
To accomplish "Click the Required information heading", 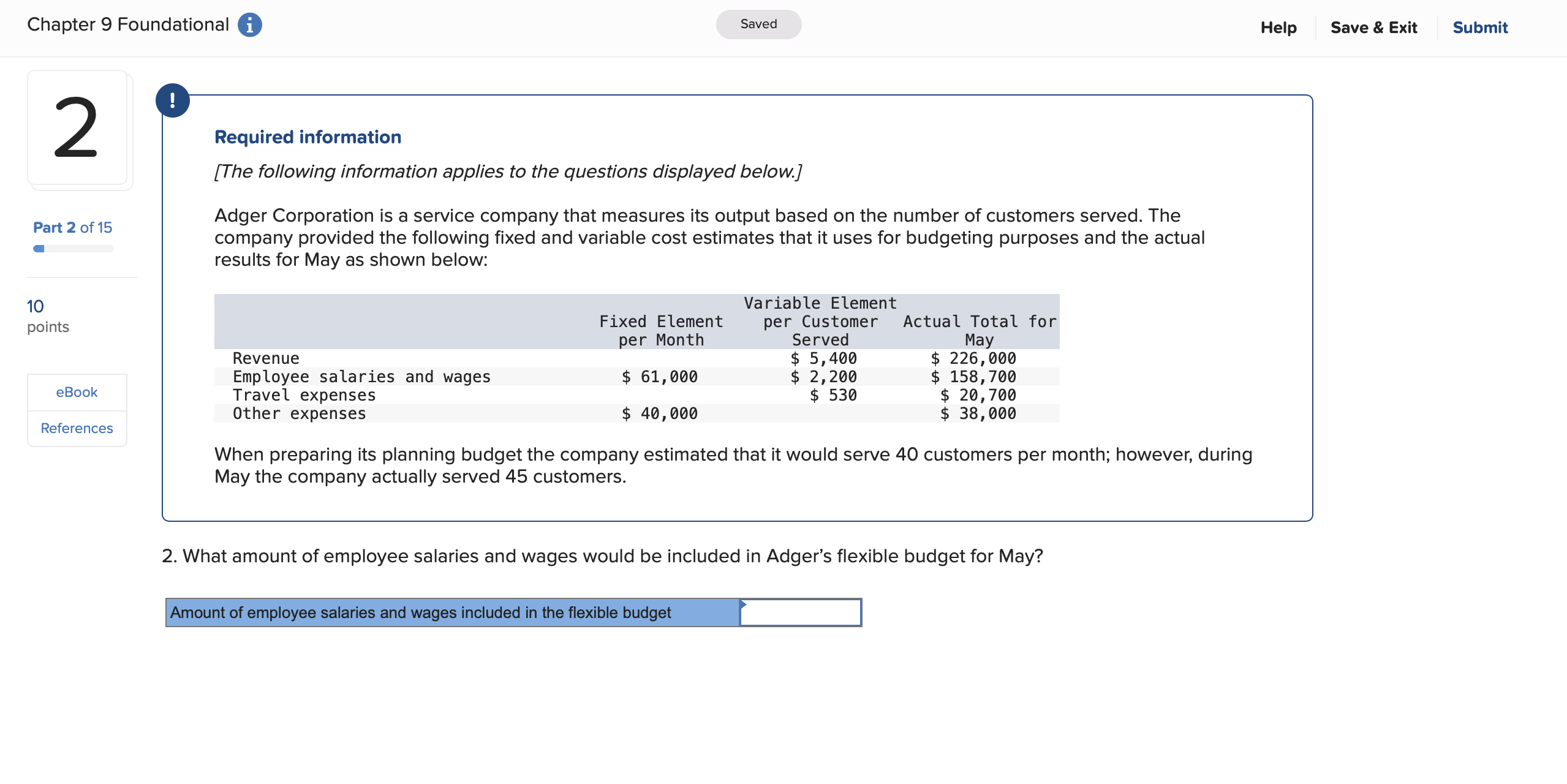I will click(308, 137).
